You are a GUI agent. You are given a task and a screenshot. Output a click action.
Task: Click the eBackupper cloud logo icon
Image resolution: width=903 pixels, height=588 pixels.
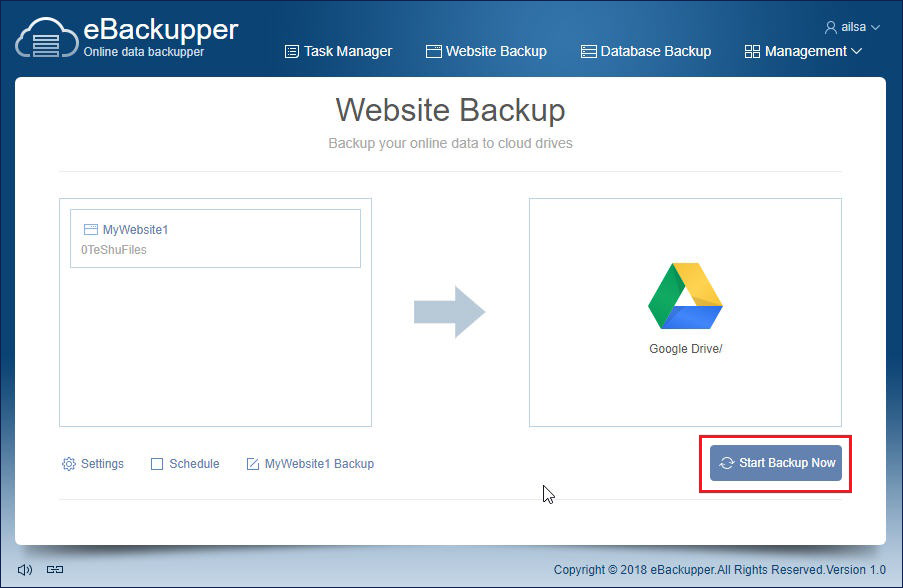click(x=47, y=38)
